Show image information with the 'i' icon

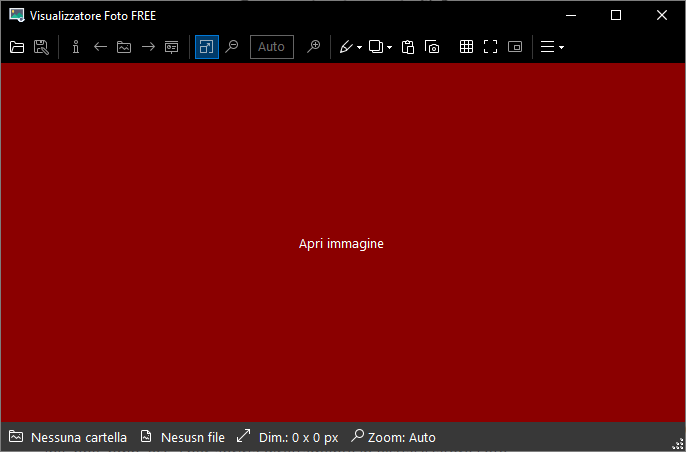coord(76,47)
